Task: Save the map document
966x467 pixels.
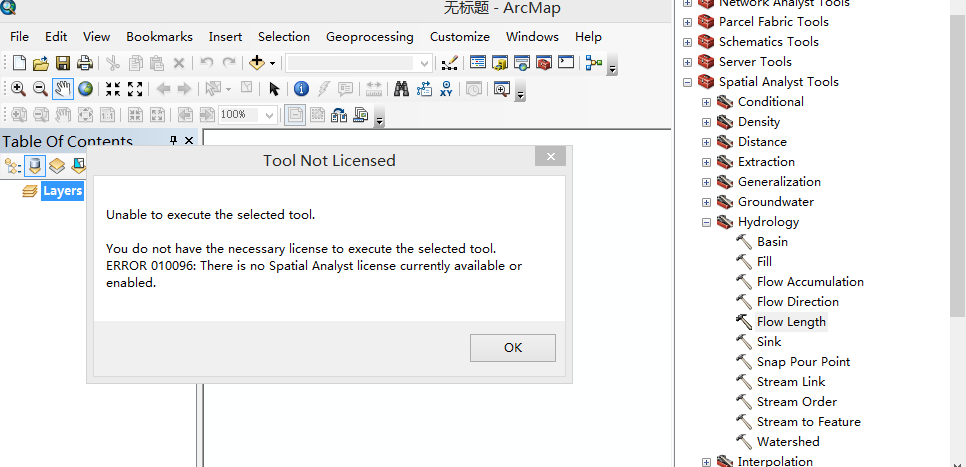Action: (x=63, y=63)
